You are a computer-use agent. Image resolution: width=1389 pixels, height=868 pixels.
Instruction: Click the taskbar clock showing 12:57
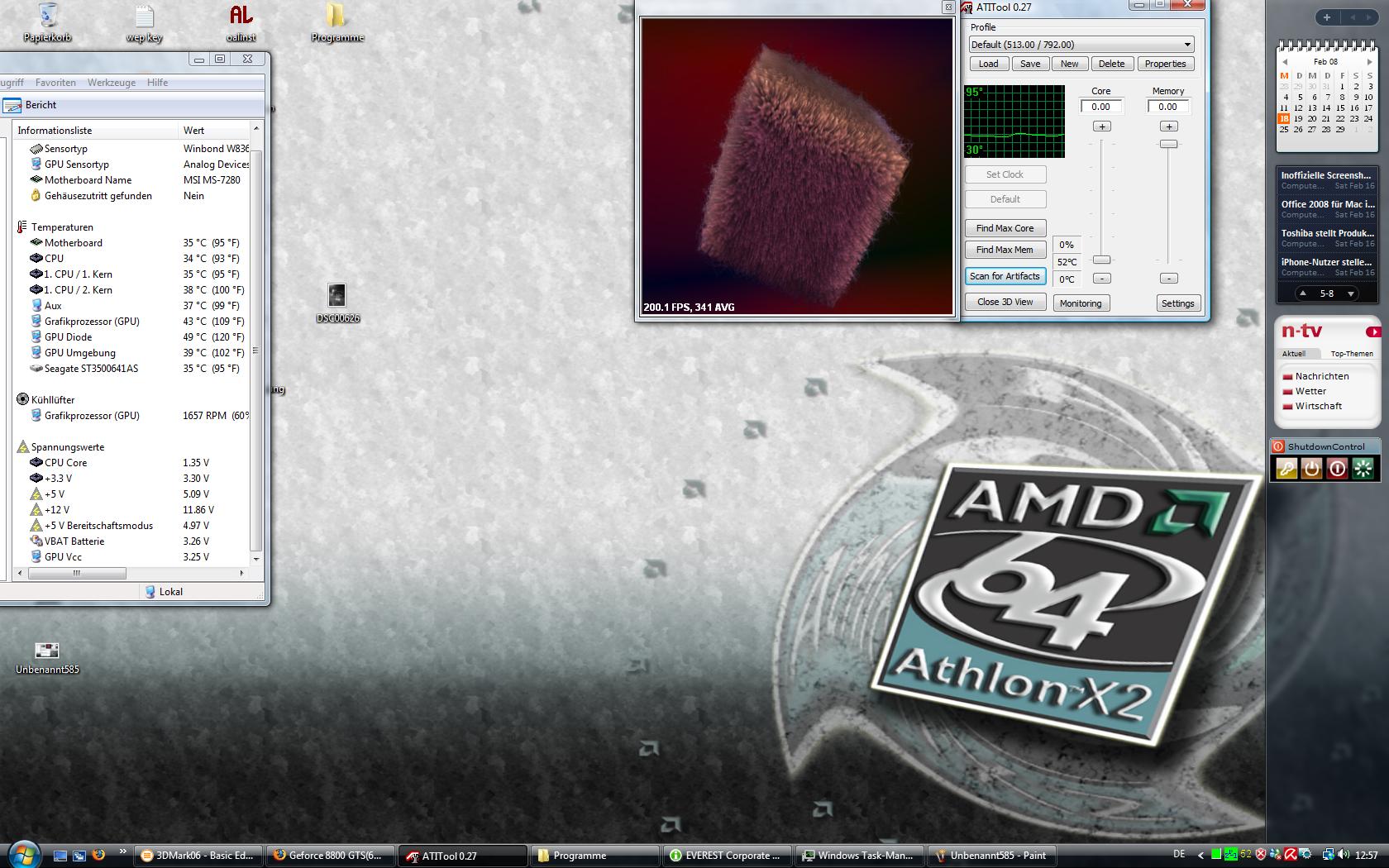(x=1367, y=855)
